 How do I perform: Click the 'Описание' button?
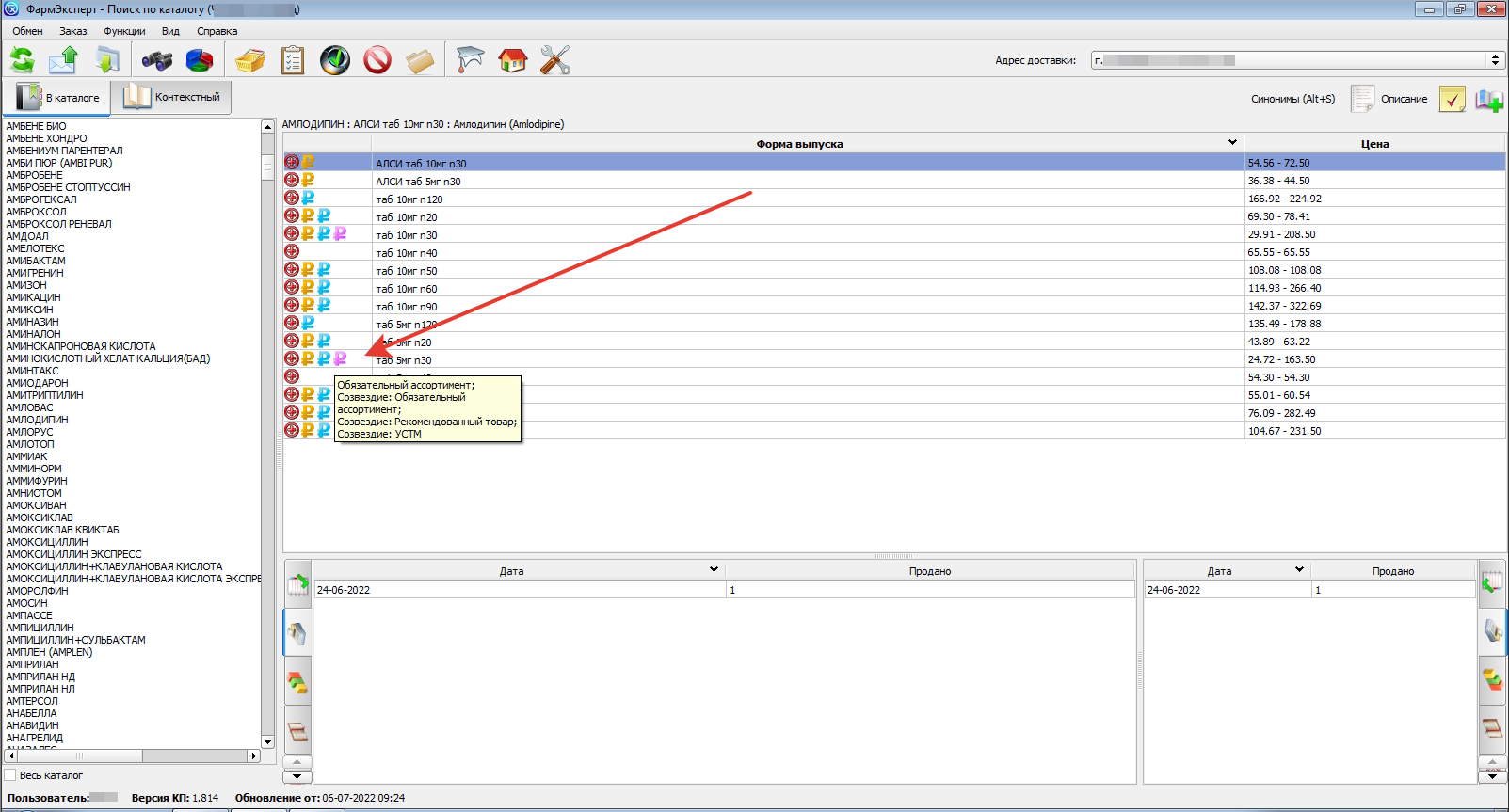1389,99
